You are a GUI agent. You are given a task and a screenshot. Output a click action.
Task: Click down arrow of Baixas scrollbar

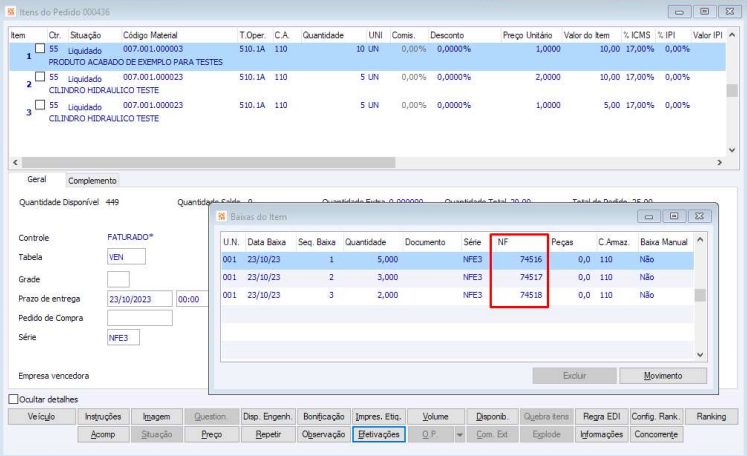click(700, 355)
